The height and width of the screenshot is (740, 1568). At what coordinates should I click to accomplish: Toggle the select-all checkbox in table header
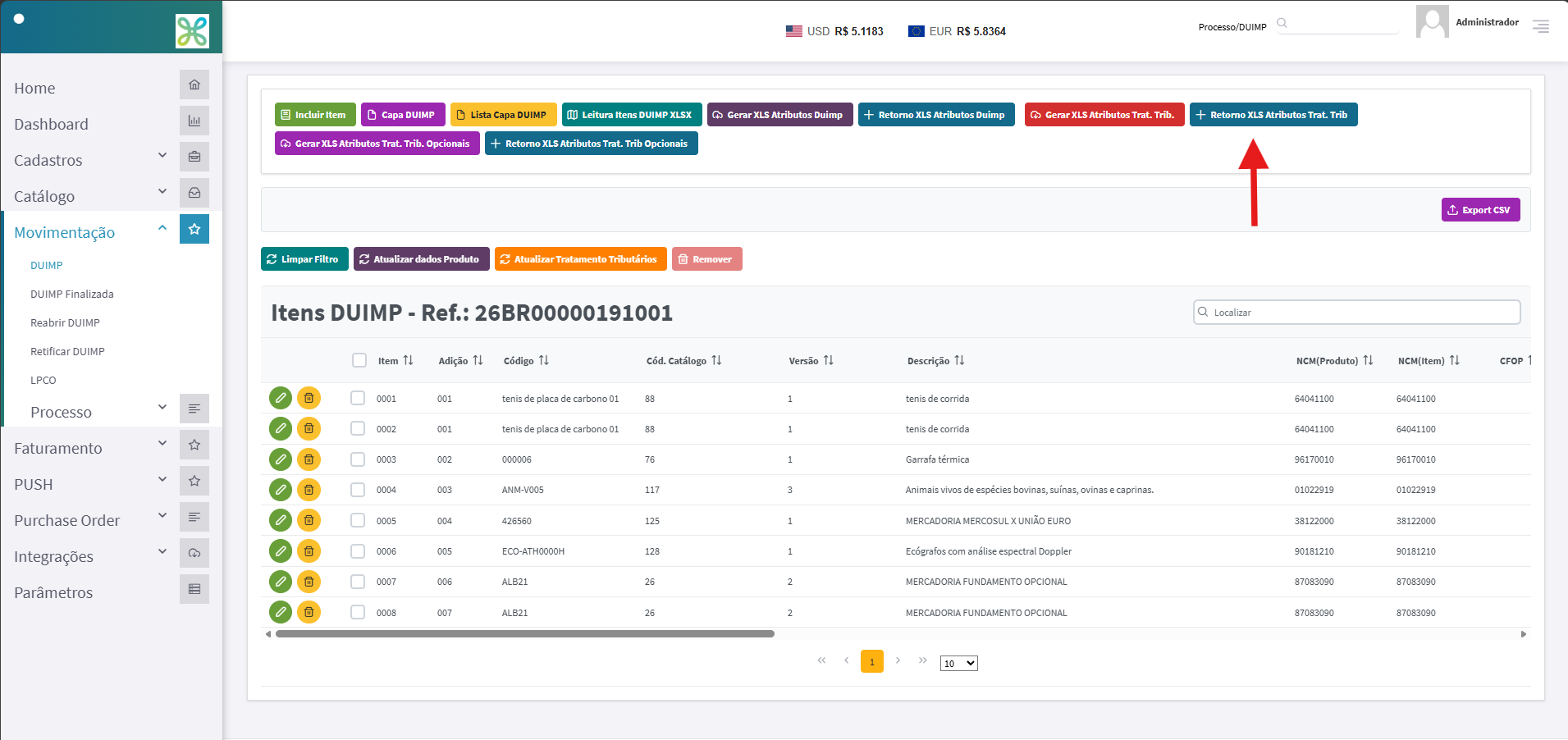coord(359,360)
